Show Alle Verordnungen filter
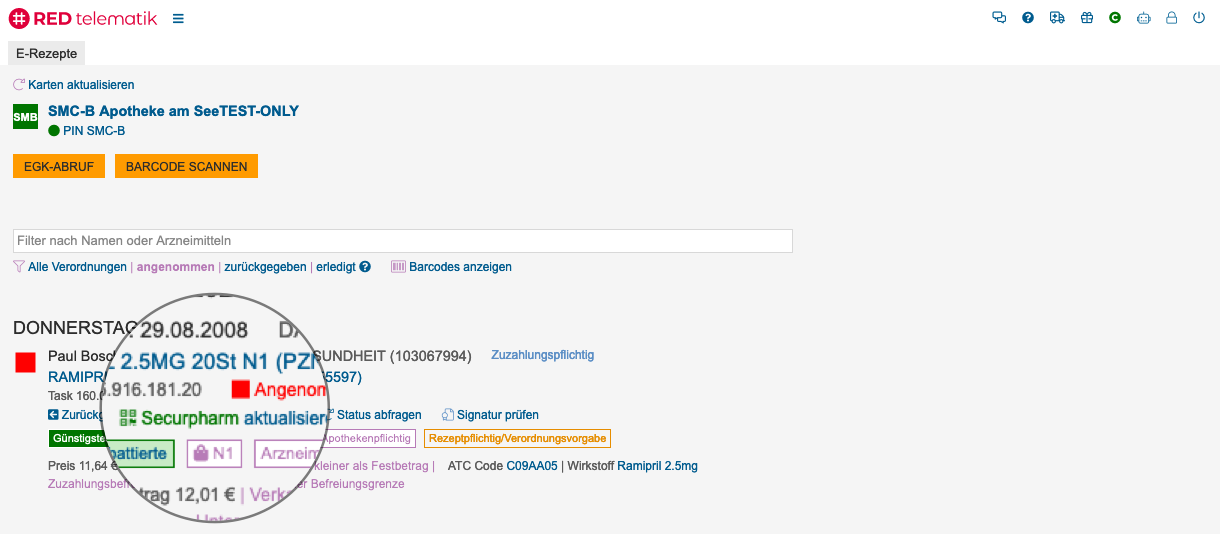1220x534 pixels. tap(77, 267)
